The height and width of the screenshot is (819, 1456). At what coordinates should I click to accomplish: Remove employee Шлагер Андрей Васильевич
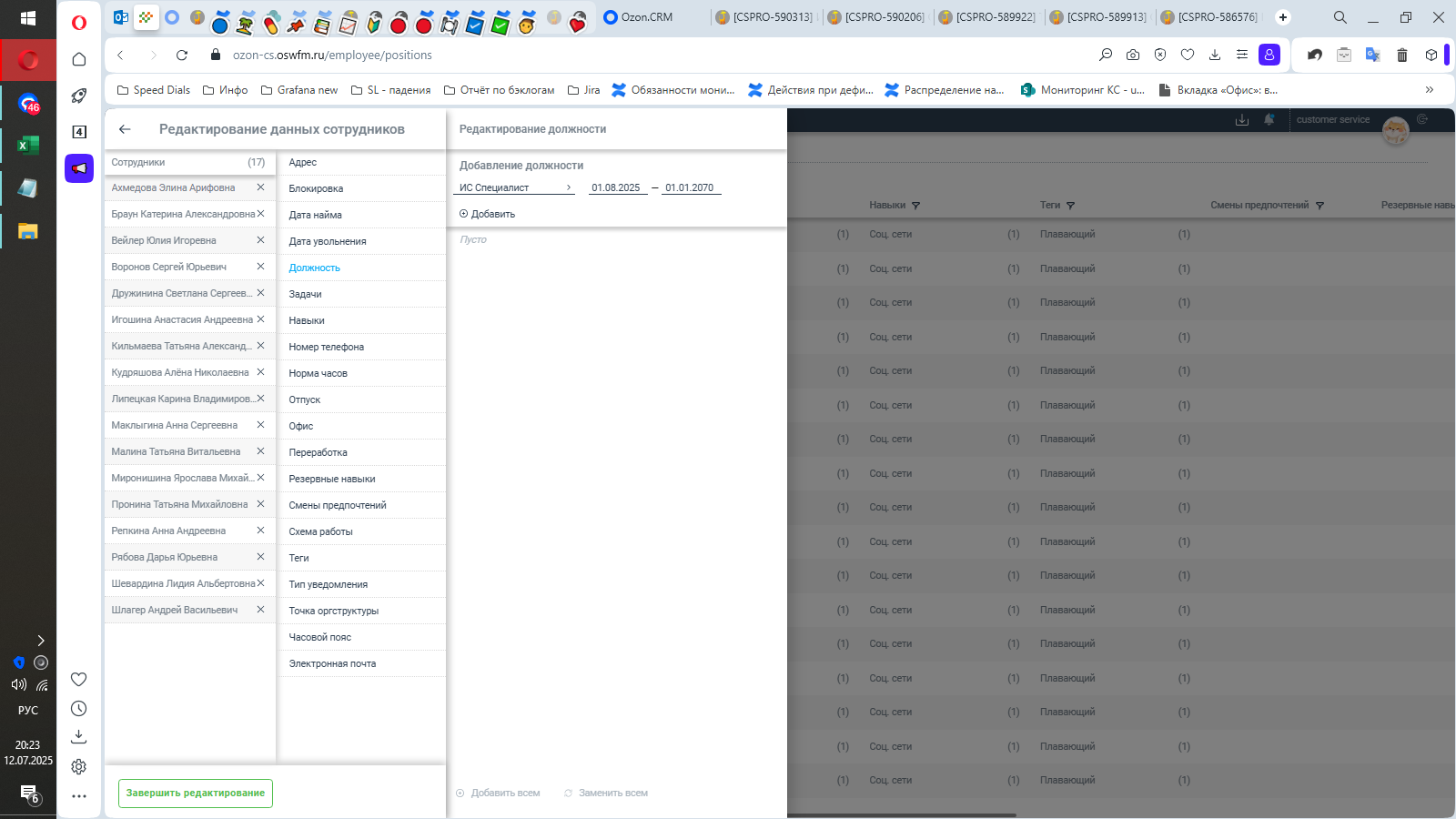click(260, 610)
